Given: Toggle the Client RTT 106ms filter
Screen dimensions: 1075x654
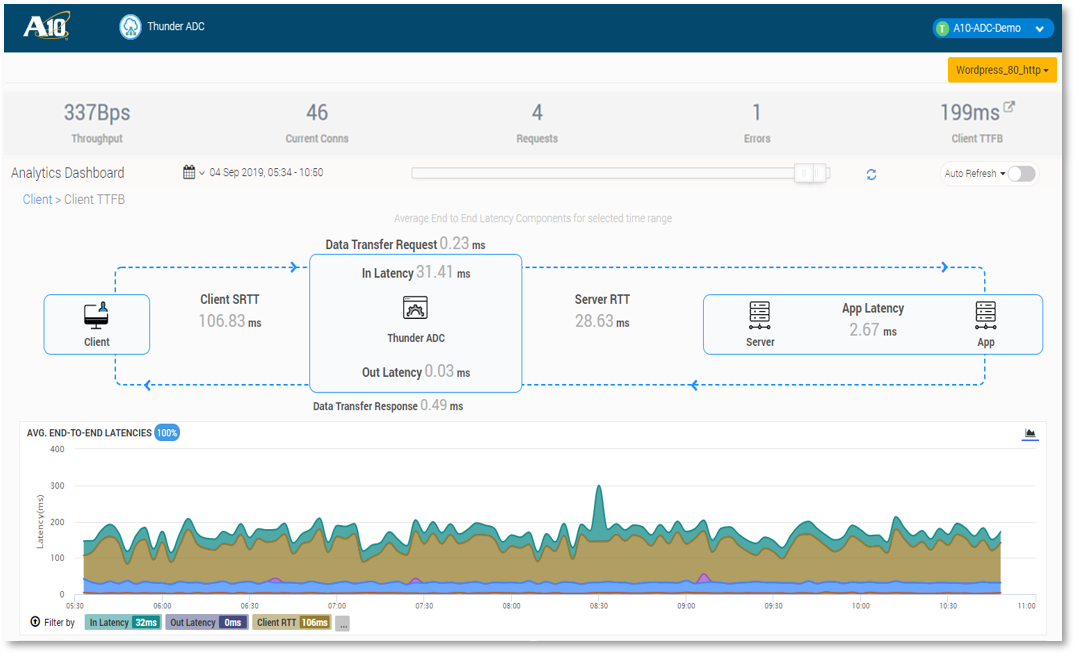Looking at the screenshot, I should 292,622.
